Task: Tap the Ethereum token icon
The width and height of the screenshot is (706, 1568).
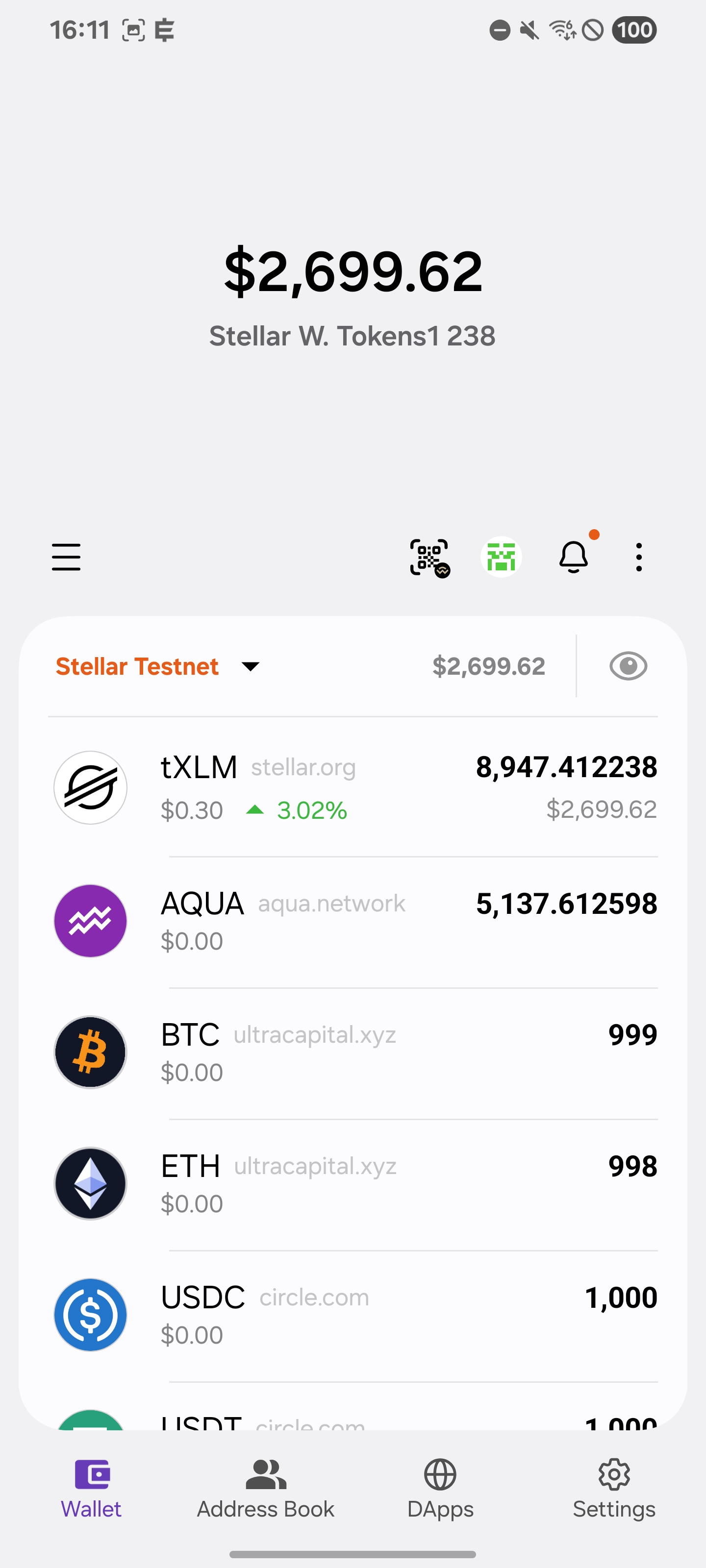Action: tap(90, 1183)
